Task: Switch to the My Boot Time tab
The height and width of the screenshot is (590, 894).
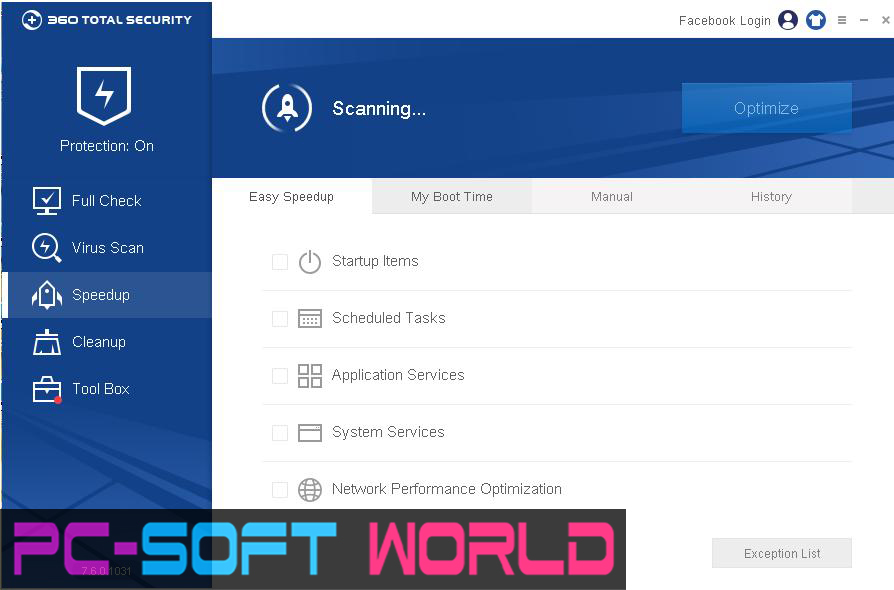Action: pos(451,196)
